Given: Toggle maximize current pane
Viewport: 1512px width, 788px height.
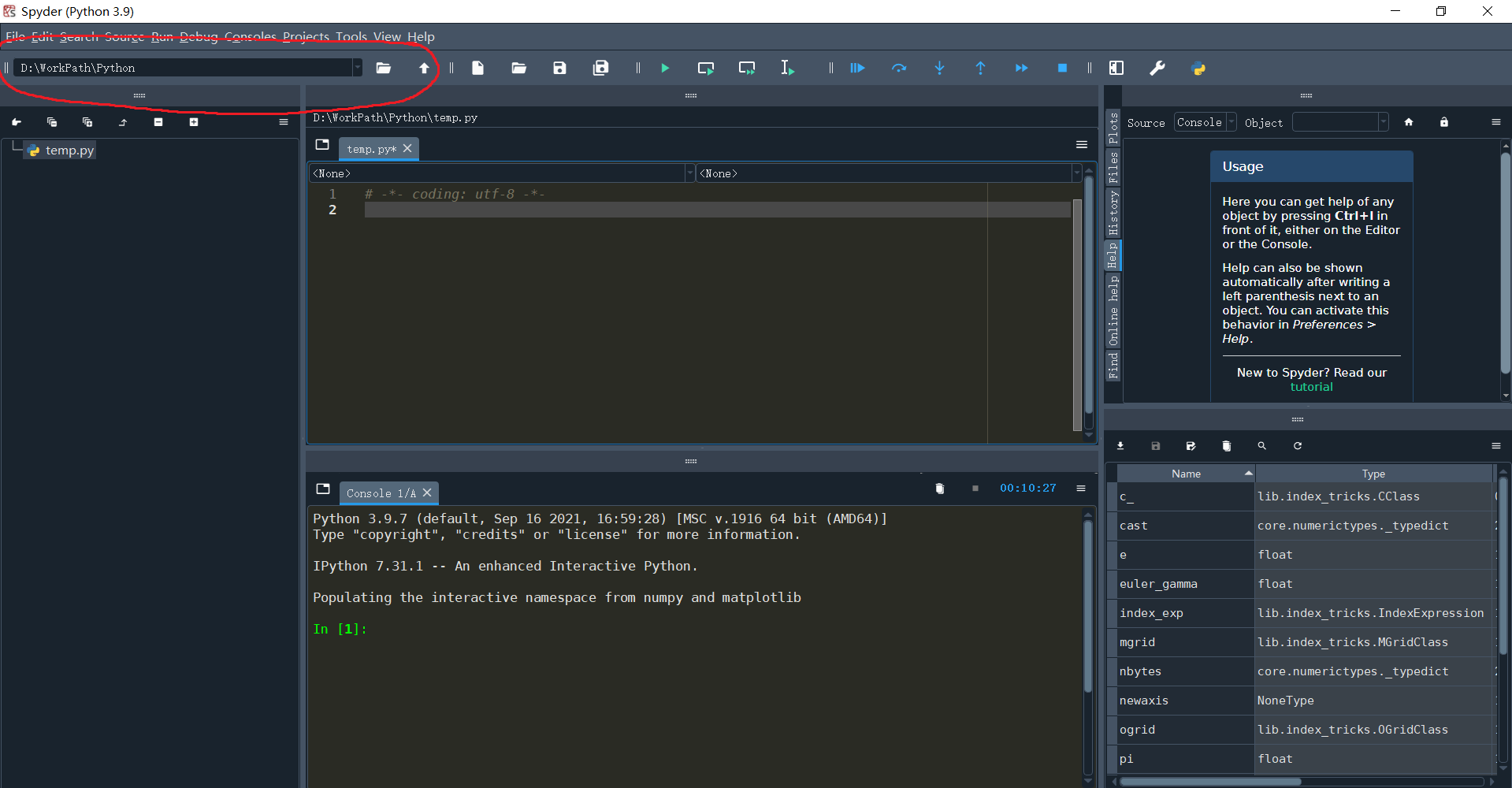Looking at the screenshot, I should (1116, 68).
